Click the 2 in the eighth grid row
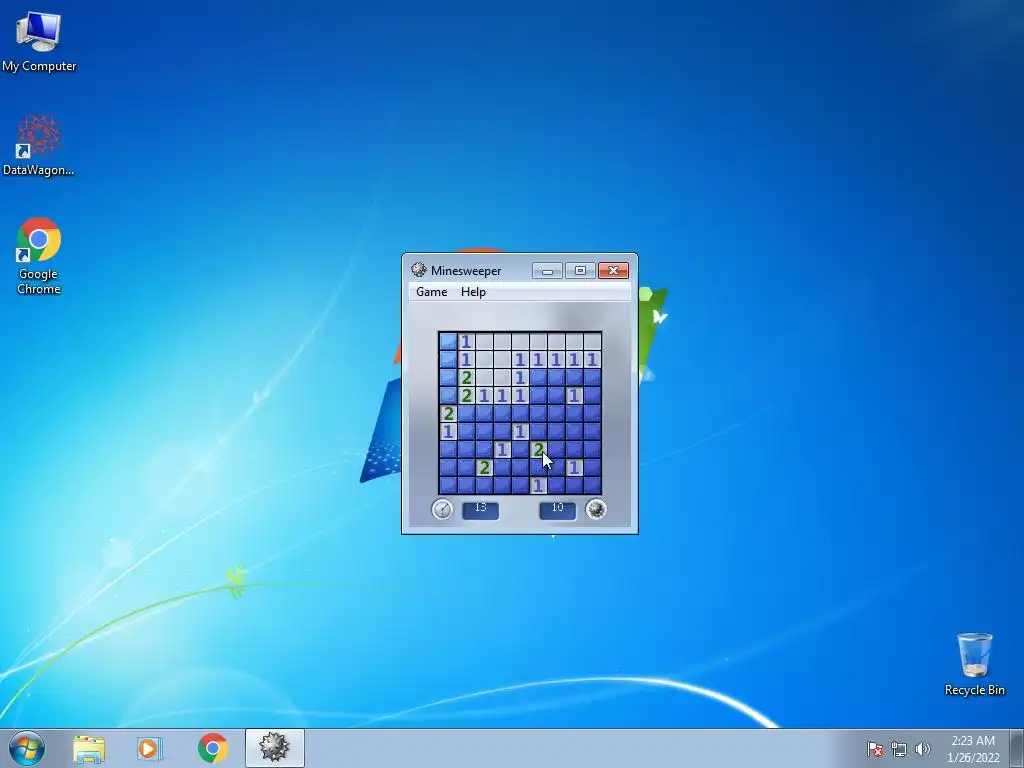 pyautogui.click(x=484, y=468)
